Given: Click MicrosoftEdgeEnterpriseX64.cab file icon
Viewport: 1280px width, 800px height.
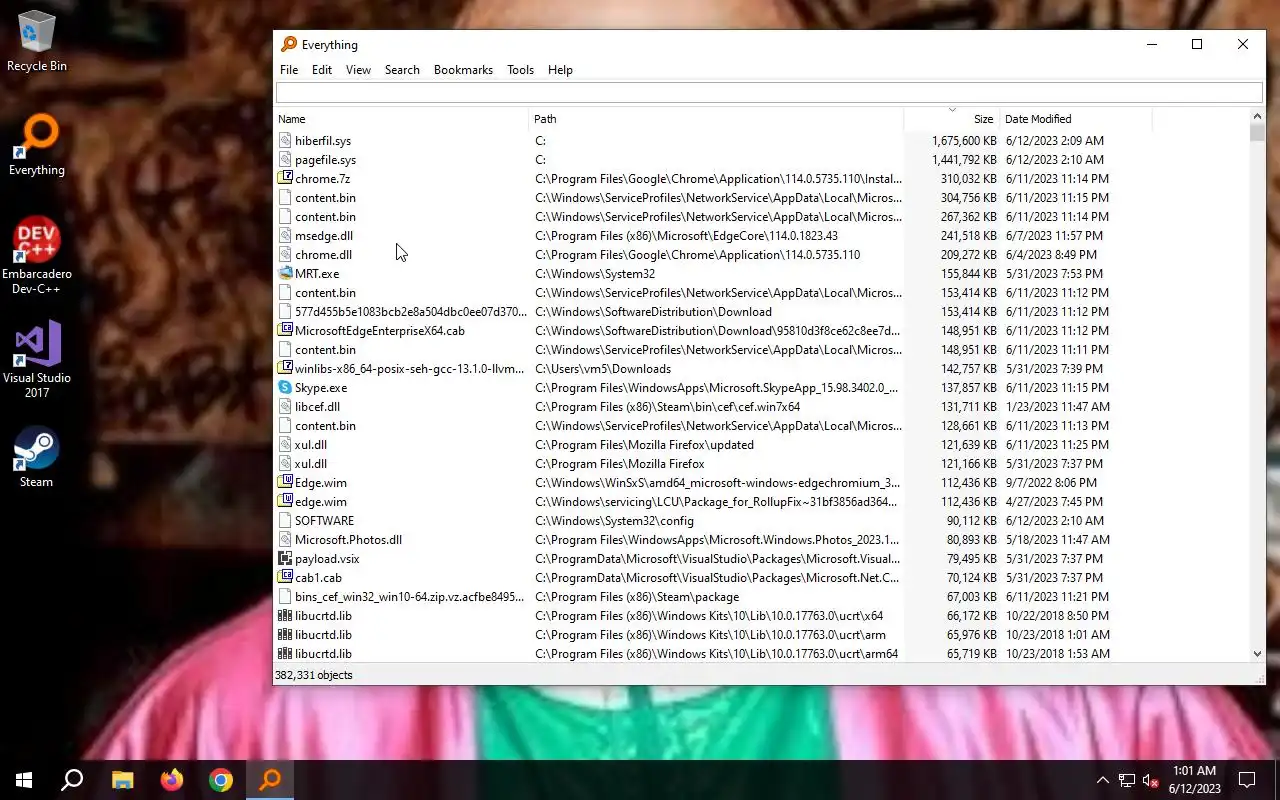Looking at the screenshot, I should [285, 331].
